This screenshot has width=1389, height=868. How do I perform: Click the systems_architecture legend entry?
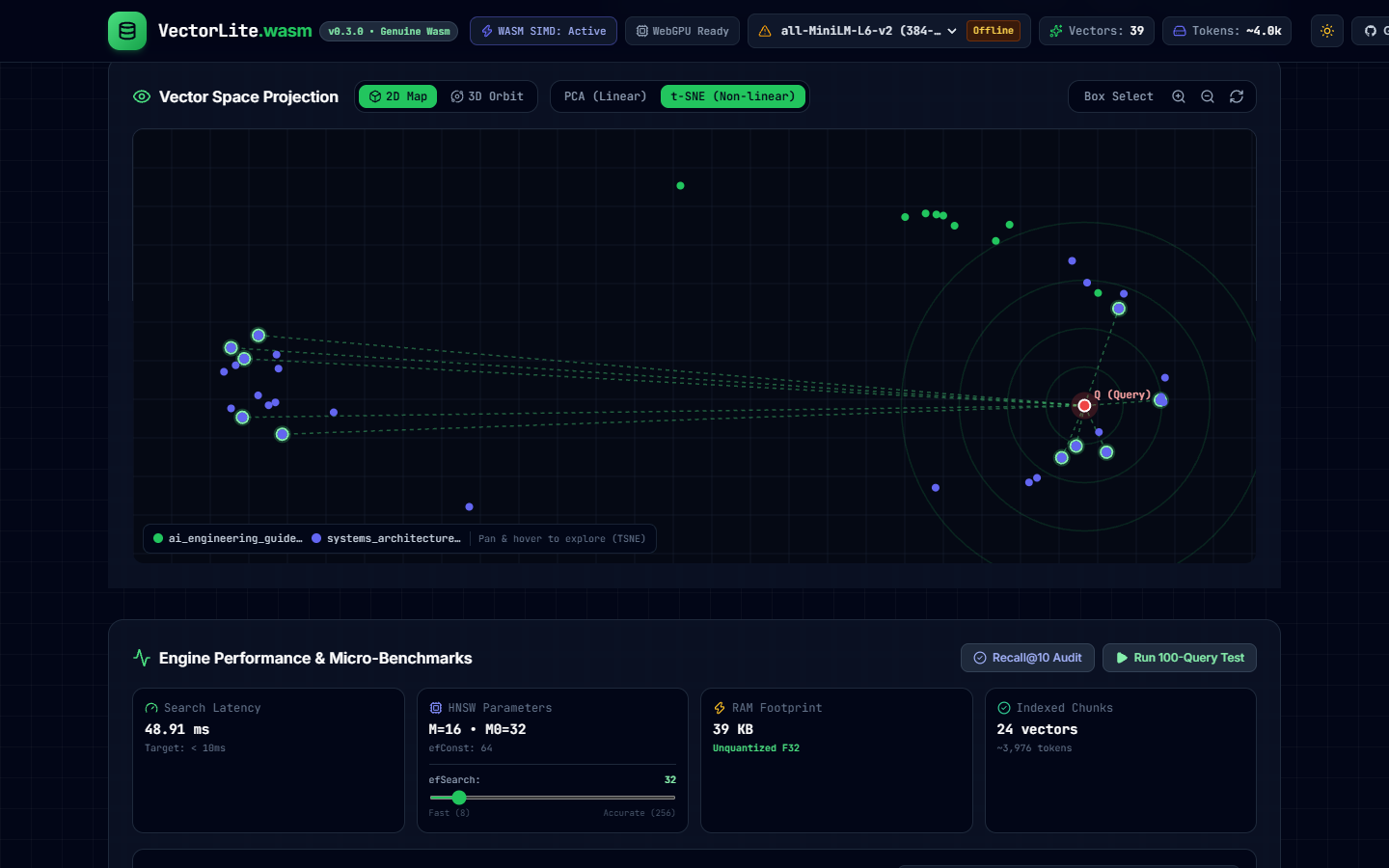click(386, 538)
